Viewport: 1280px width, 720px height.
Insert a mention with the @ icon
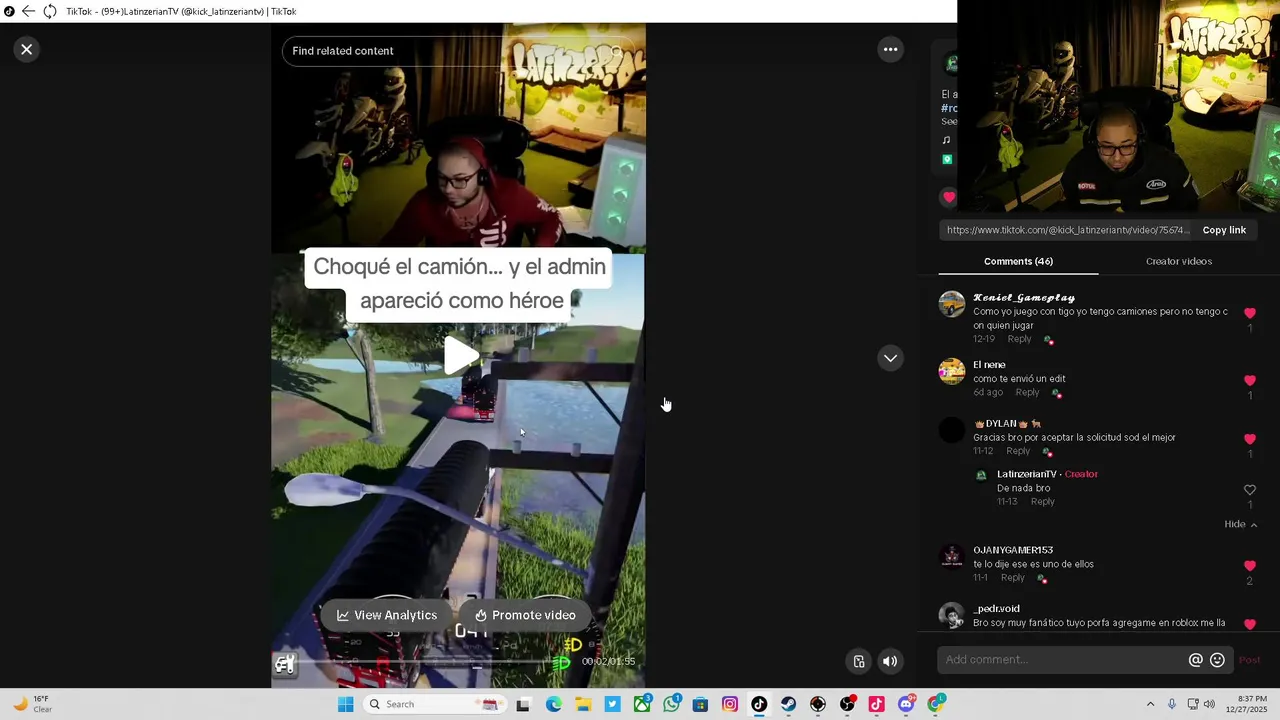[x=1195, y=660]
